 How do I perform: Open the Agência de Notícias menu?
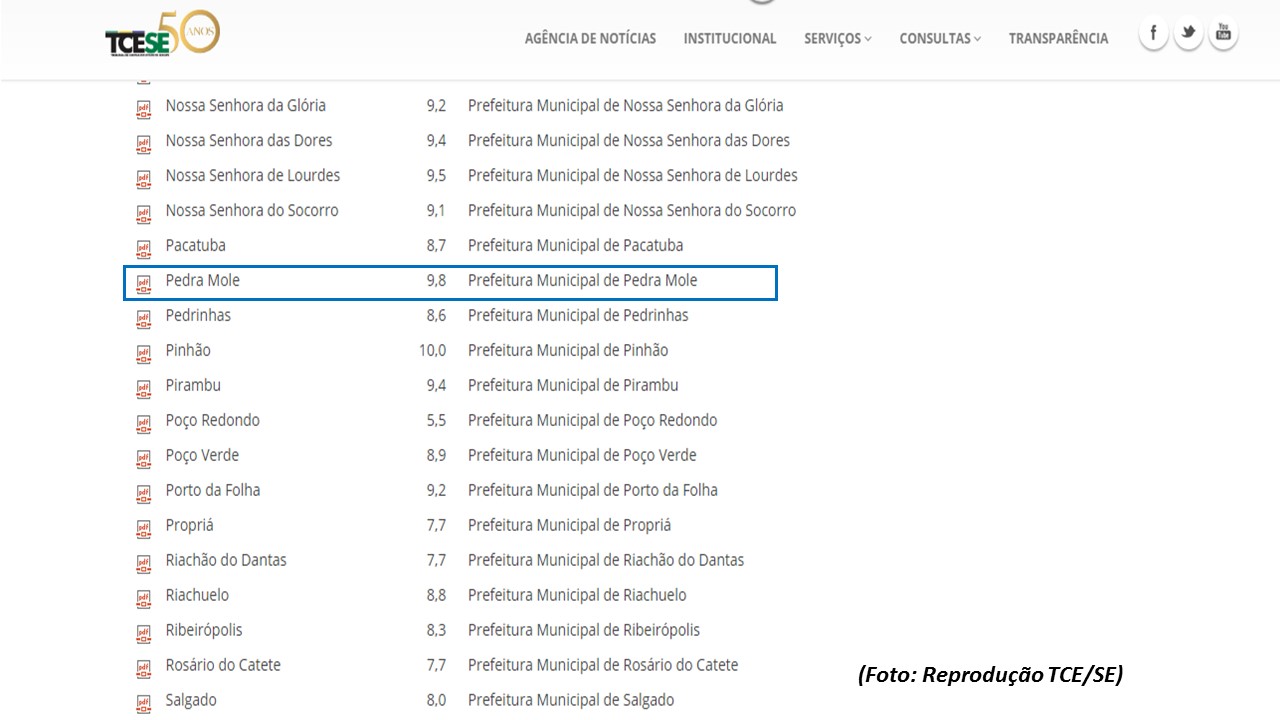tap(590, 38)
